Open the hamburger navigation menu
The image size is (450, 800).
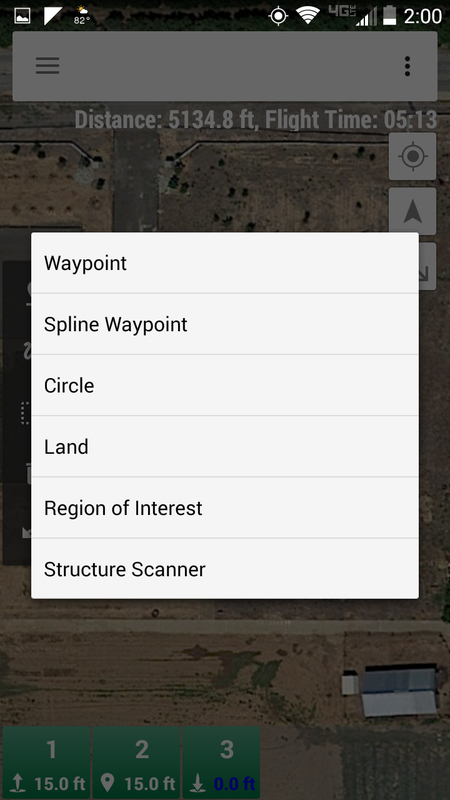click(x=47, y=66)
